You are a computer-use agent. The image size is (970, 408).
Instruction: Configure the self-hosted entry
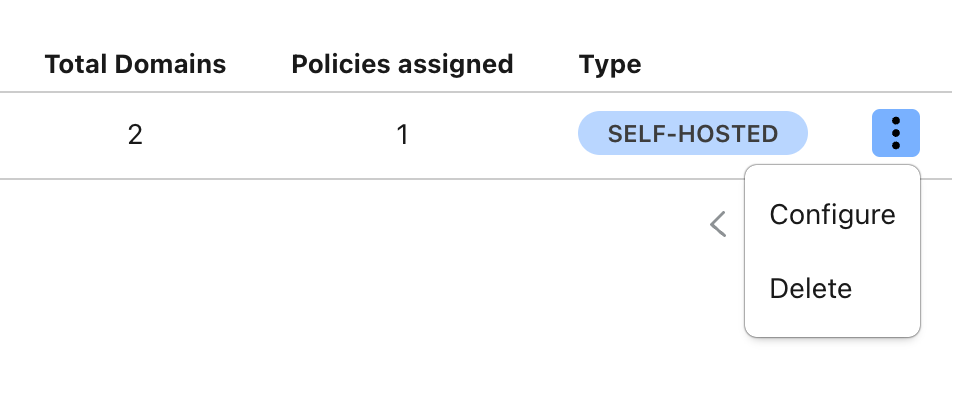click(832, 215)
